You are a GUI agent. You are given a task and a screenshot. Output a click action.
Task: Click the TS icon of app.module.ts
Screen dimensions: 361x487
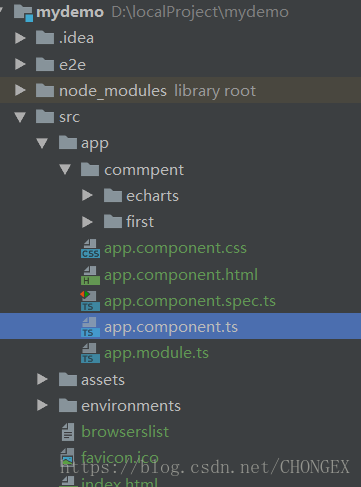(x=90, y=353)
